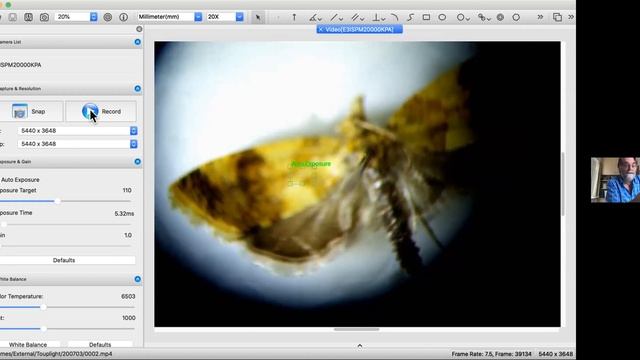
Task: Click the green Auto Exposure region label on video
Action: 311,164
